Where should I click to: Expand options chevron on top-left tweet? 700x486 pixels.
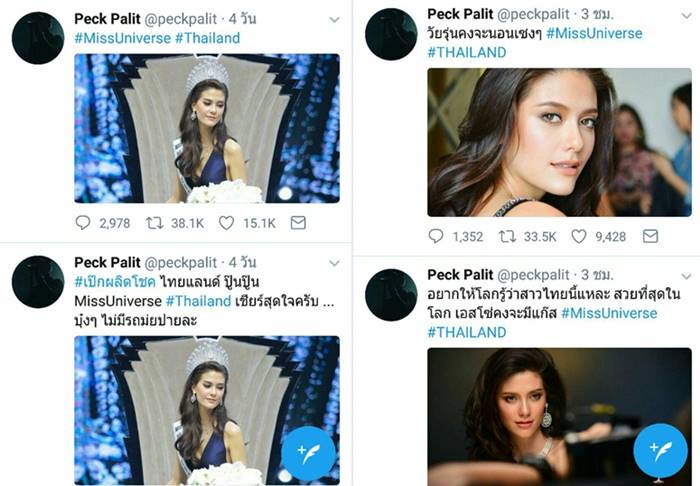coord(334,19)
